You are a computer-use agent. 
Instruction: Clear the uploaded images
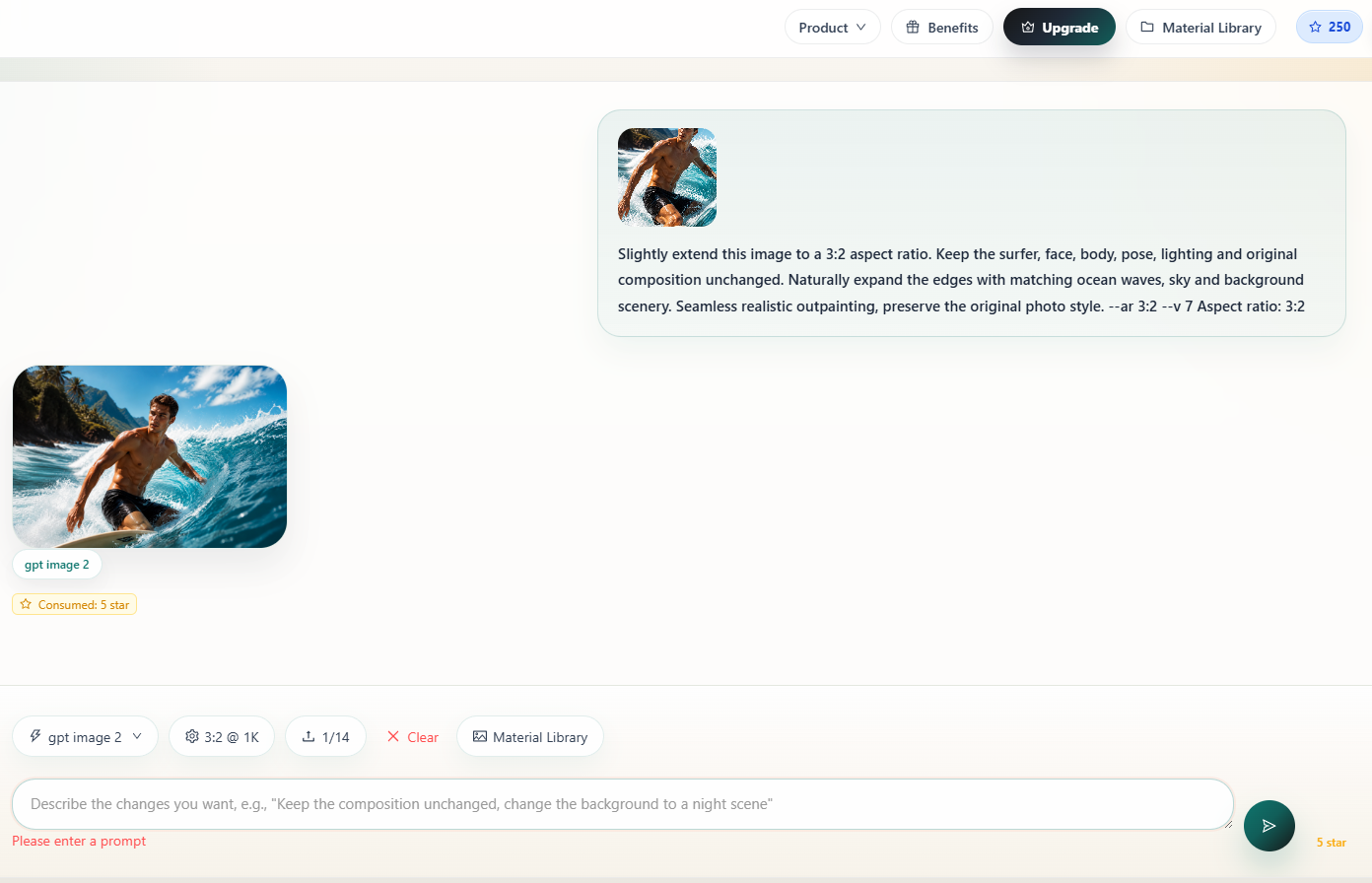pyautogui.click(x=412, y=736)
